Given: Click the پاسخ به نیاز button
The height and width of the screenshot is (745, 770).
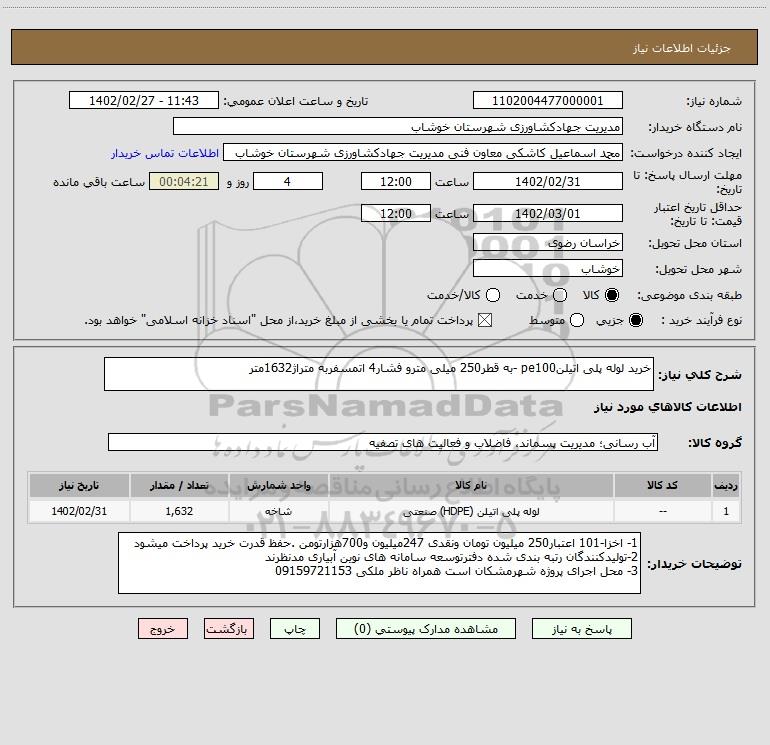Looking at the screenshot, I should point(581,629).
